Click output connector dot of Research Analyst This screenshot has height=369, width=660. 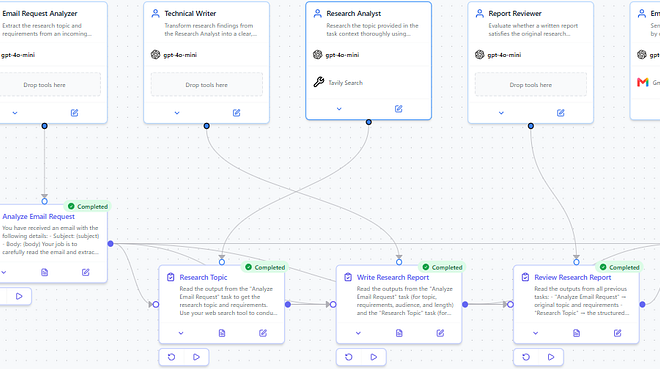point(369,122)
